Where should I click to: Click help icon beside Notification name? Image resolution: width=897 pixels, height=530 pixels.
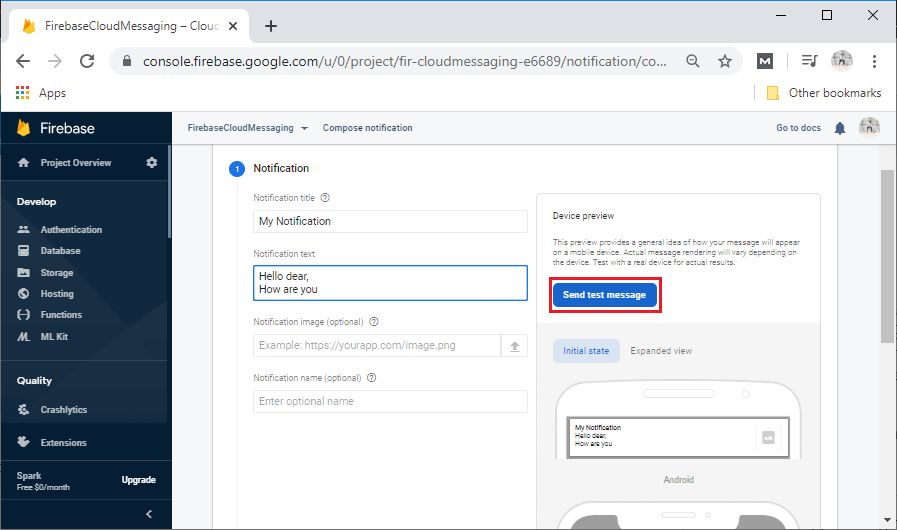pyautogui.click(x=372, y=378)
